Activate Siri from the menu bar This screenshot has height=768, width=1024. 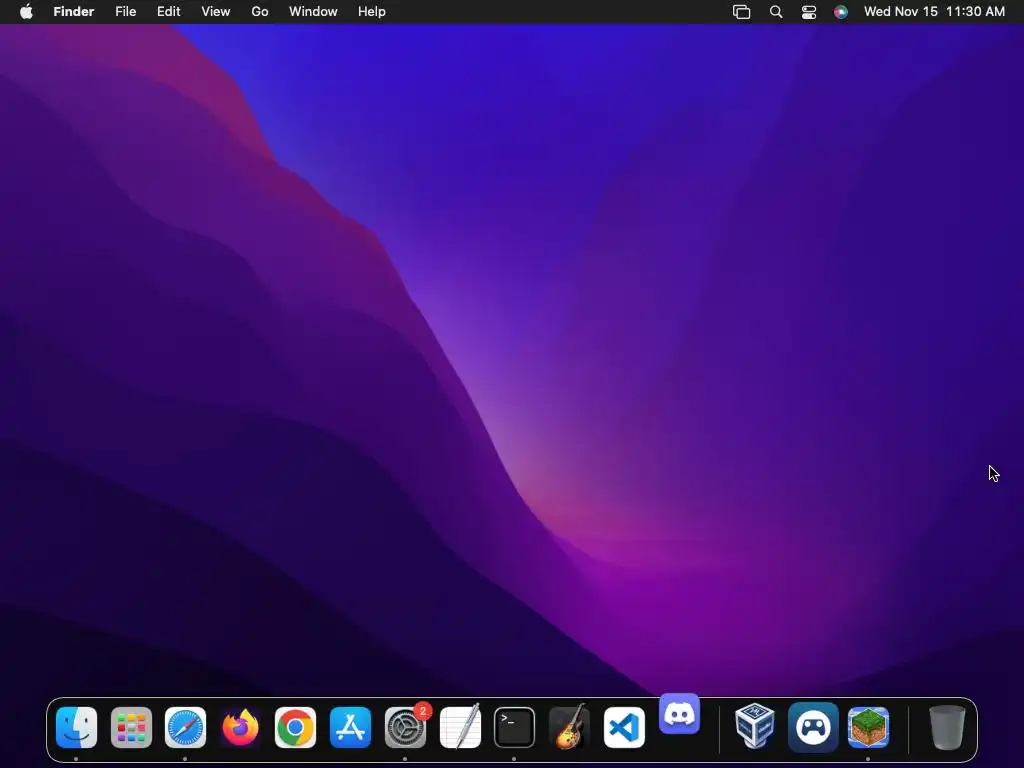pos(841,12)
